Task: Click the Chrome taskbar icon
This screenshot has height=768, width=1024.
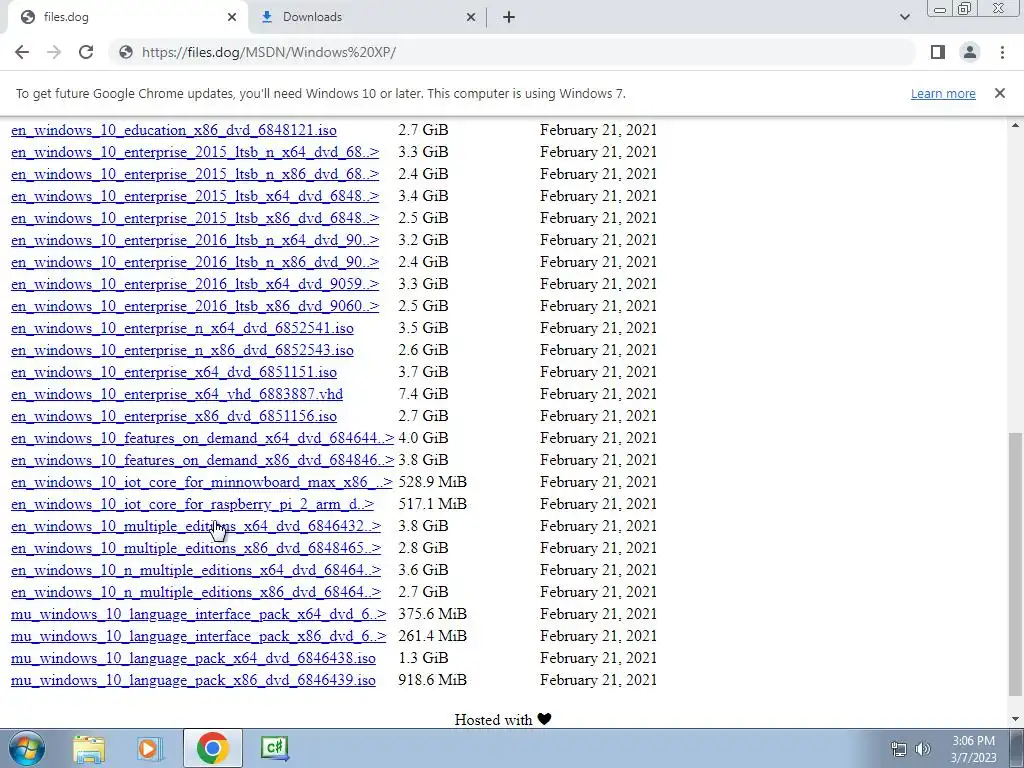Action: 212,748
